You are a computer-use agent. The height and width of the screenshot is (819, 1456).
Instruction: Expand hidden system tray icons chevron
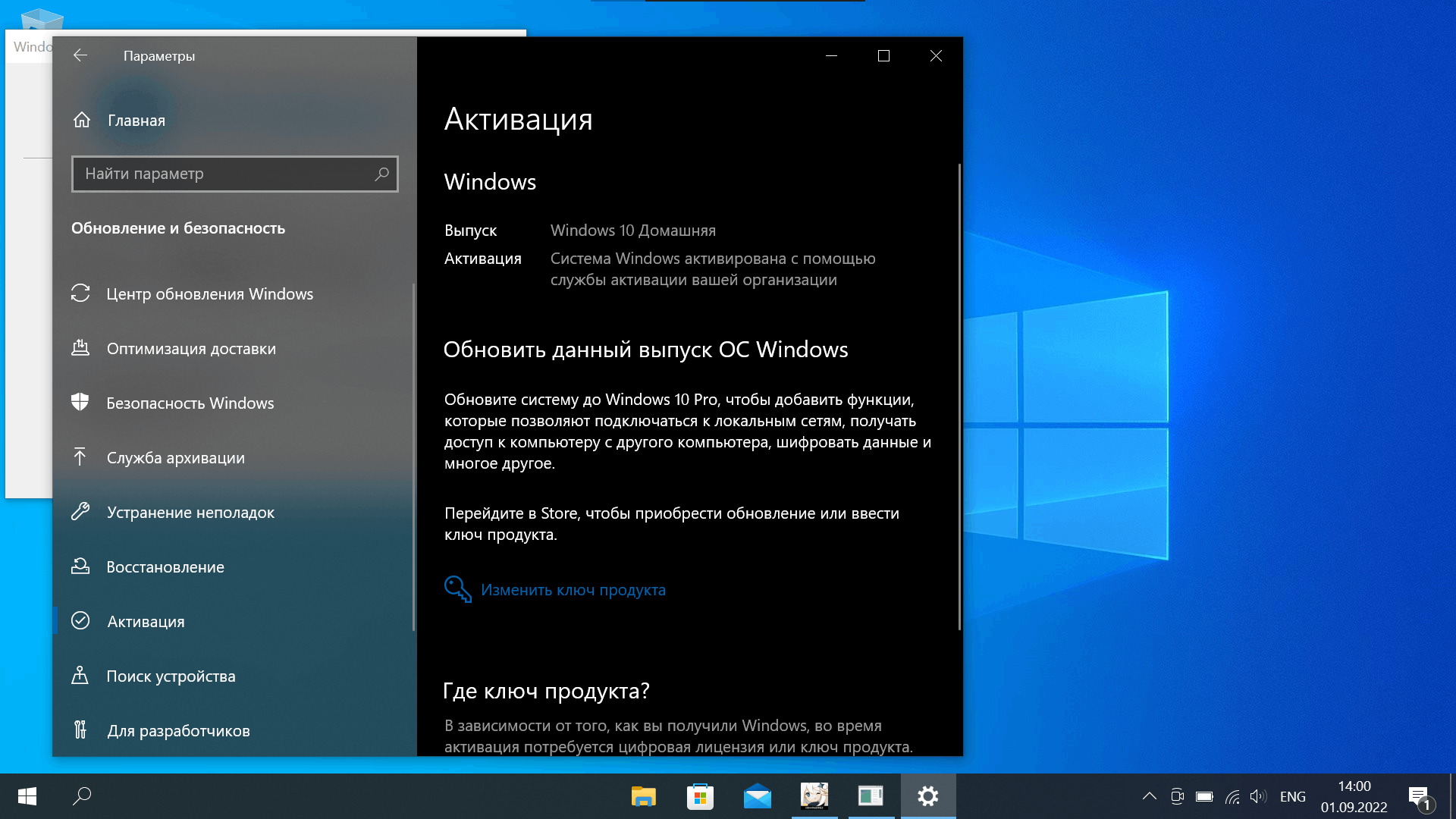point(1149,796)
